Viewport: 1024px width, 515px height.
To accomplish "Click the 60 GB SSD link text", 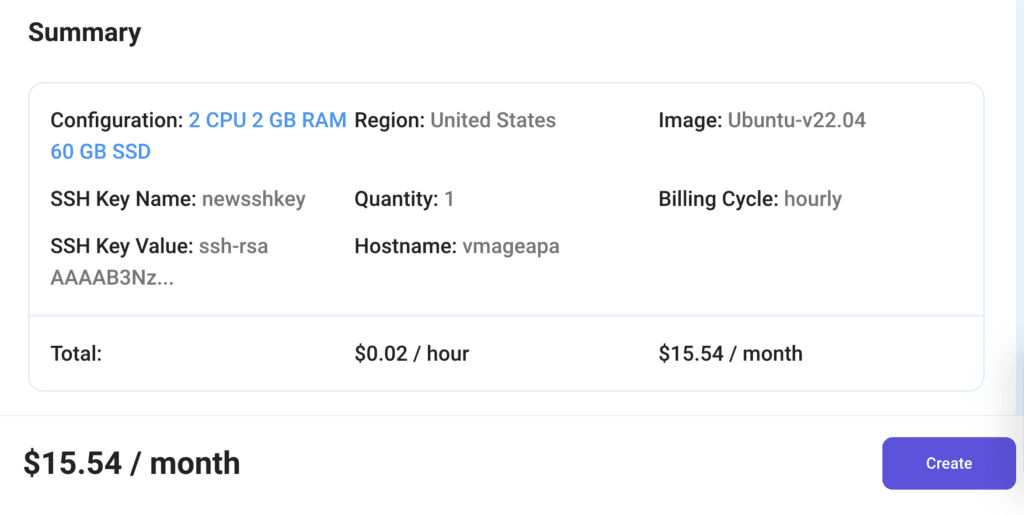I will [100, 152].
